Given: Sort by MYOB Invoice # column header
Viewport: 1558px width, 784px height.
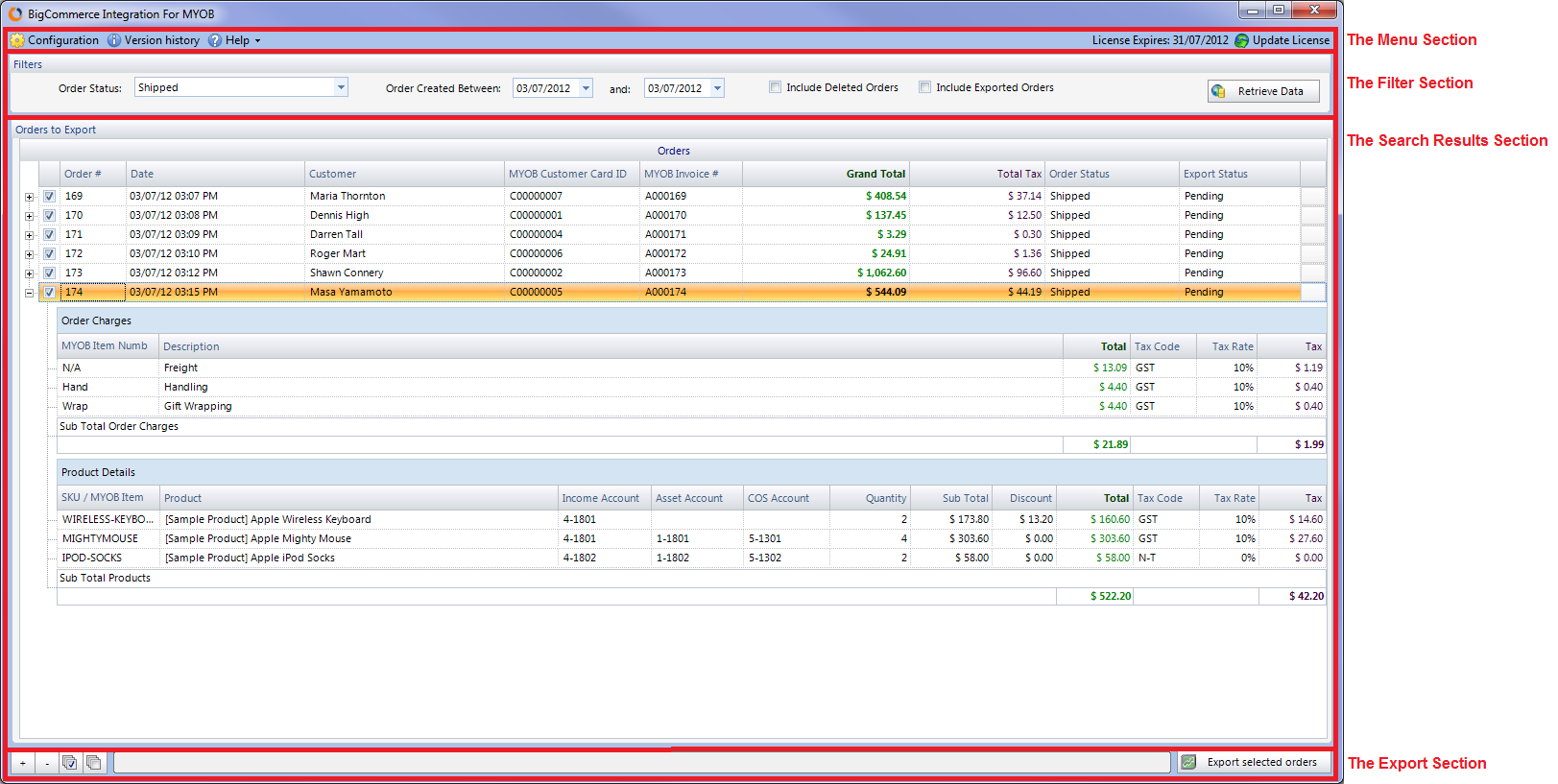Looking at the screenshot, I should (691, 174).
